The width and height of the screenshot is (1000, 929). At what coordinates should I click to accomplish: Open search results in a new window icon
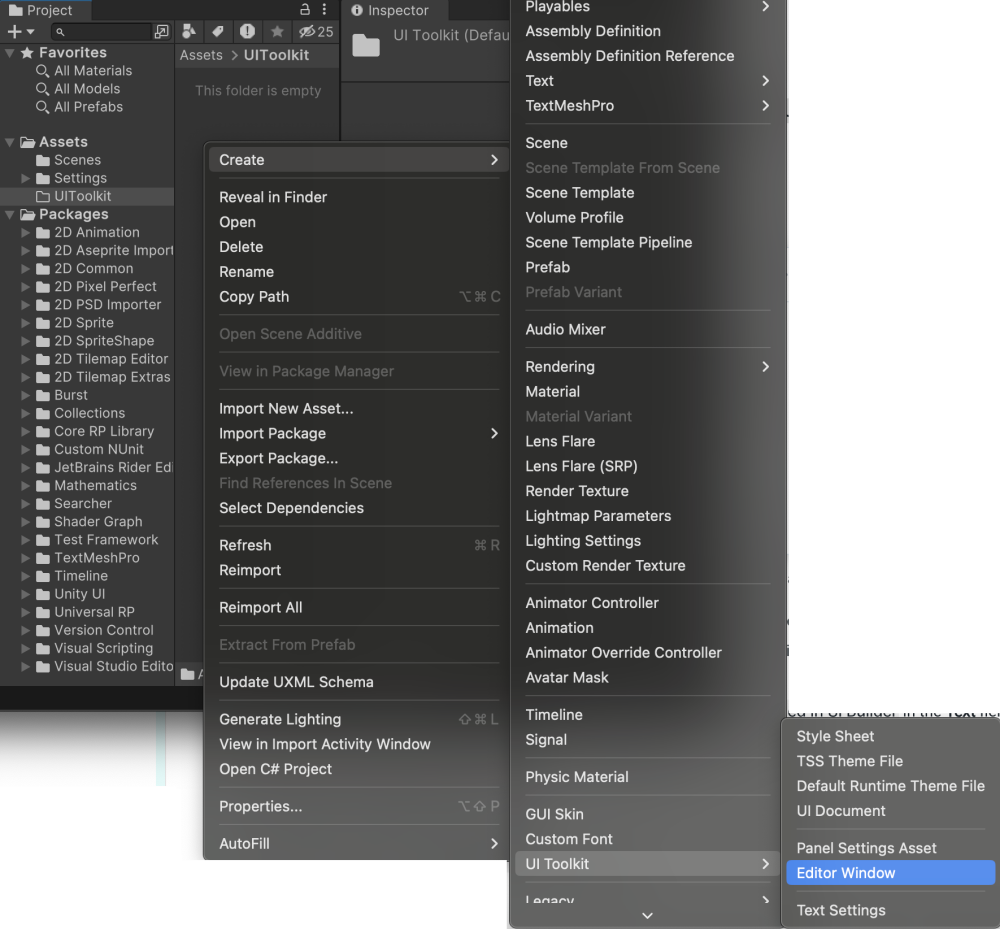[162, 31]
